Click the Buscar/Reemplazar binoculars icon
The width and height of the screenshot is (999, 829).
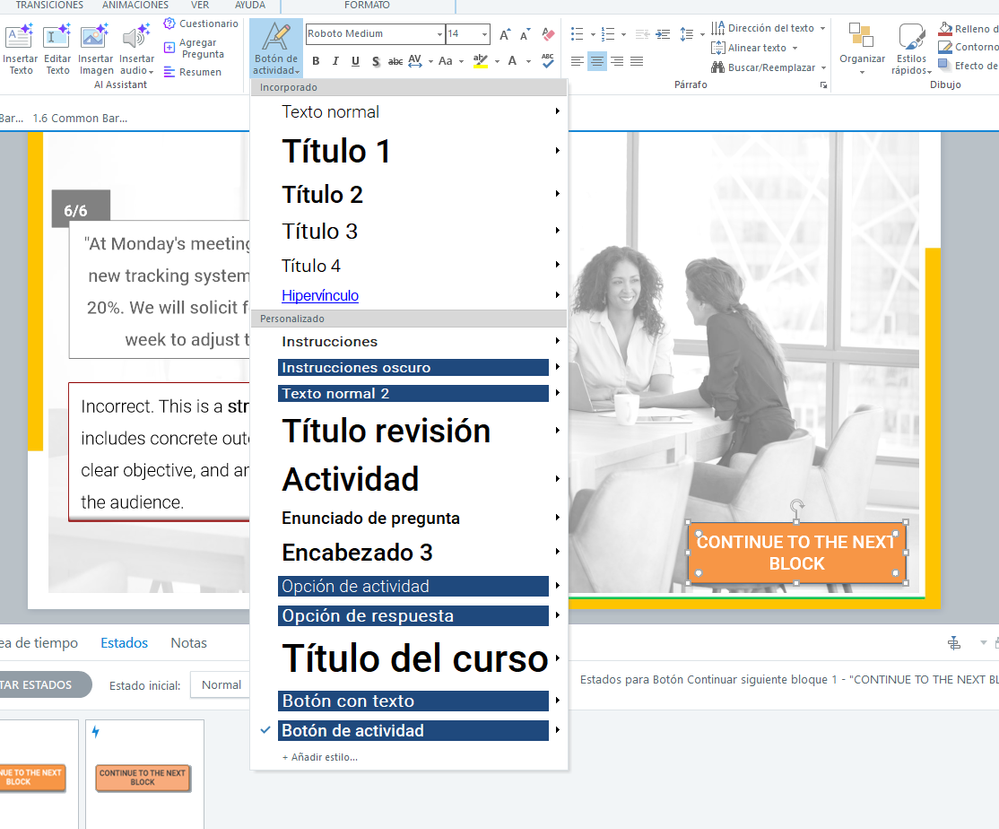(718, 68)
